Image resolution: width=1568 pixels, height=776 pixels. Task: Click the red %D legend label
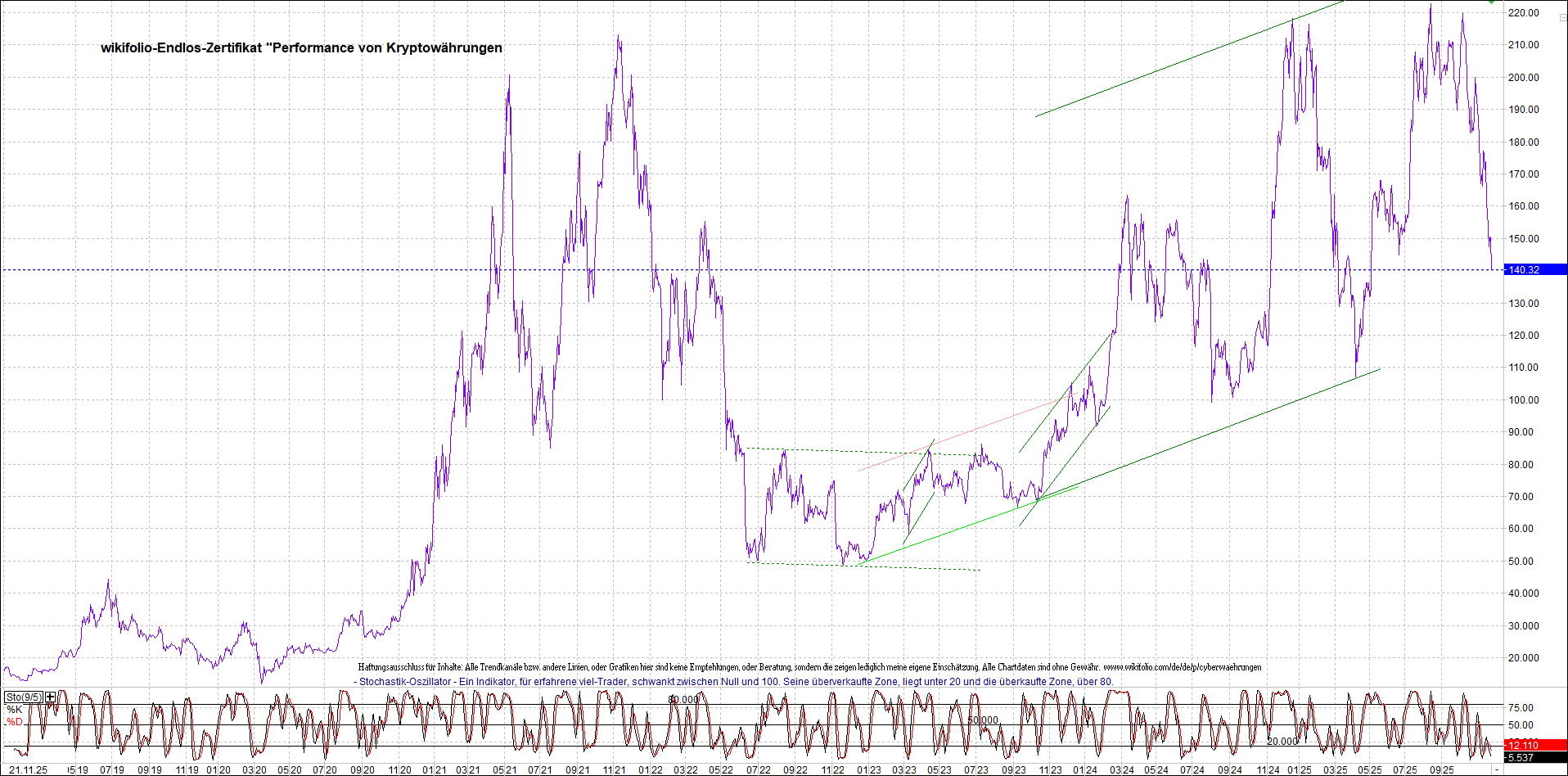click(15, 722)
